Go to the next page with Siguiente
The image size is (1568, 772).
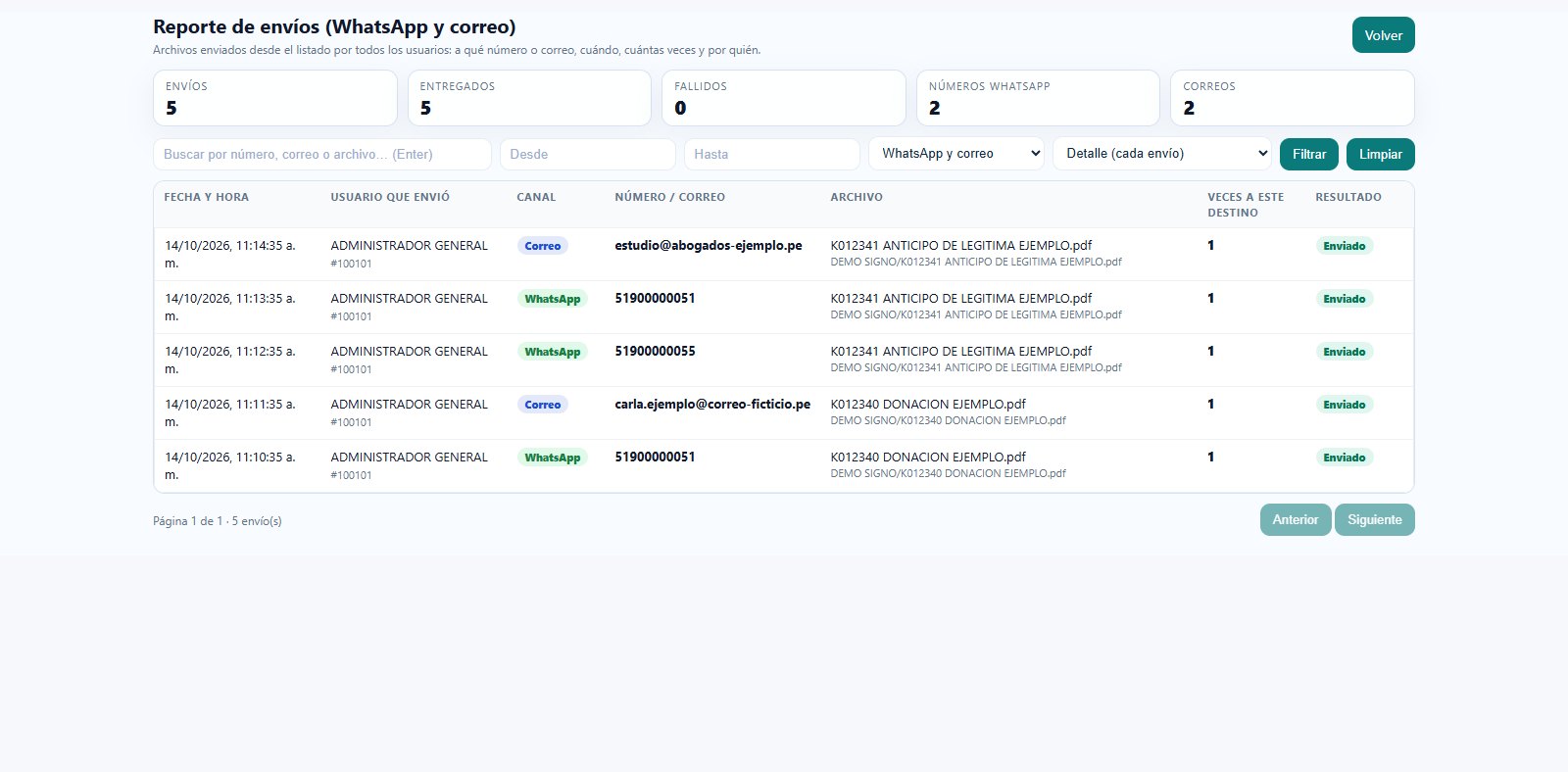coord(1375,519)
